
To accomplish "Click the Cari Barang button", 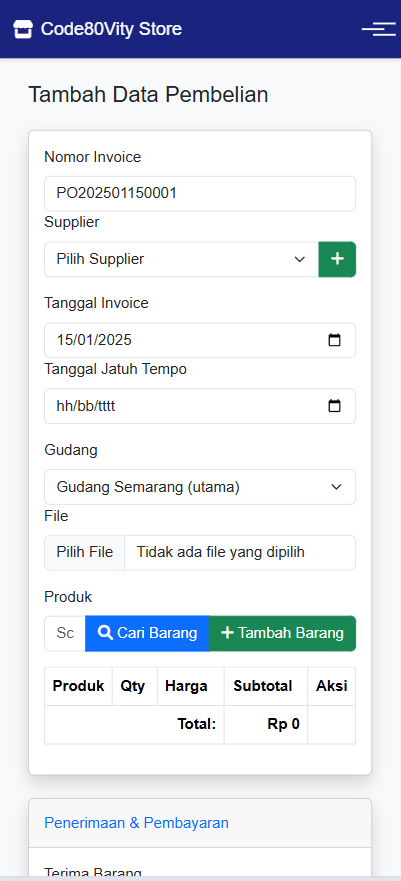I will [147, 633].
